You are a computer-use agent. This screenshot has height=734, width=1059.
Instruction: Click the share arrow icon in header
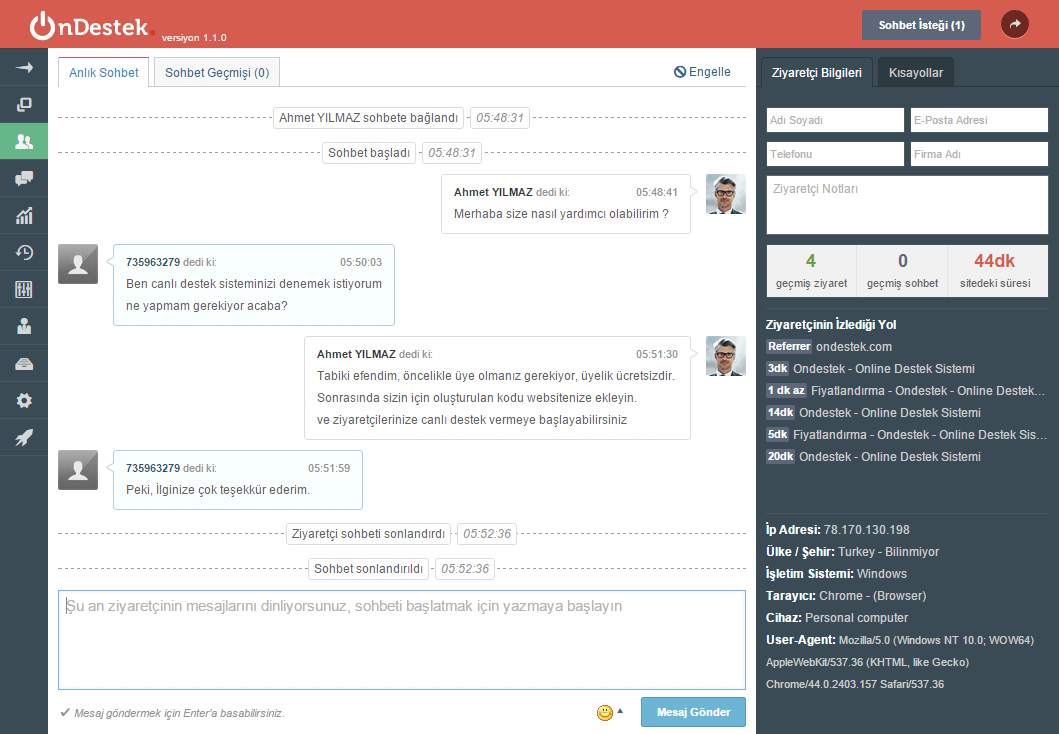(x=1015, y=24)
